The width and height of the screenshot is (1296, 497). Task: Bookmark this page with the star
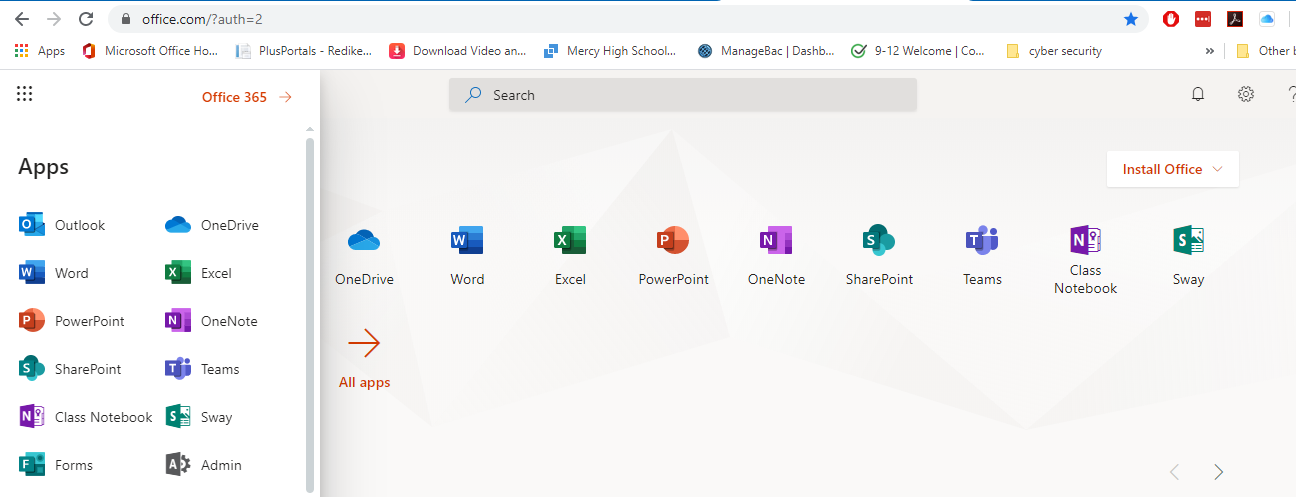click(1131, 19)
